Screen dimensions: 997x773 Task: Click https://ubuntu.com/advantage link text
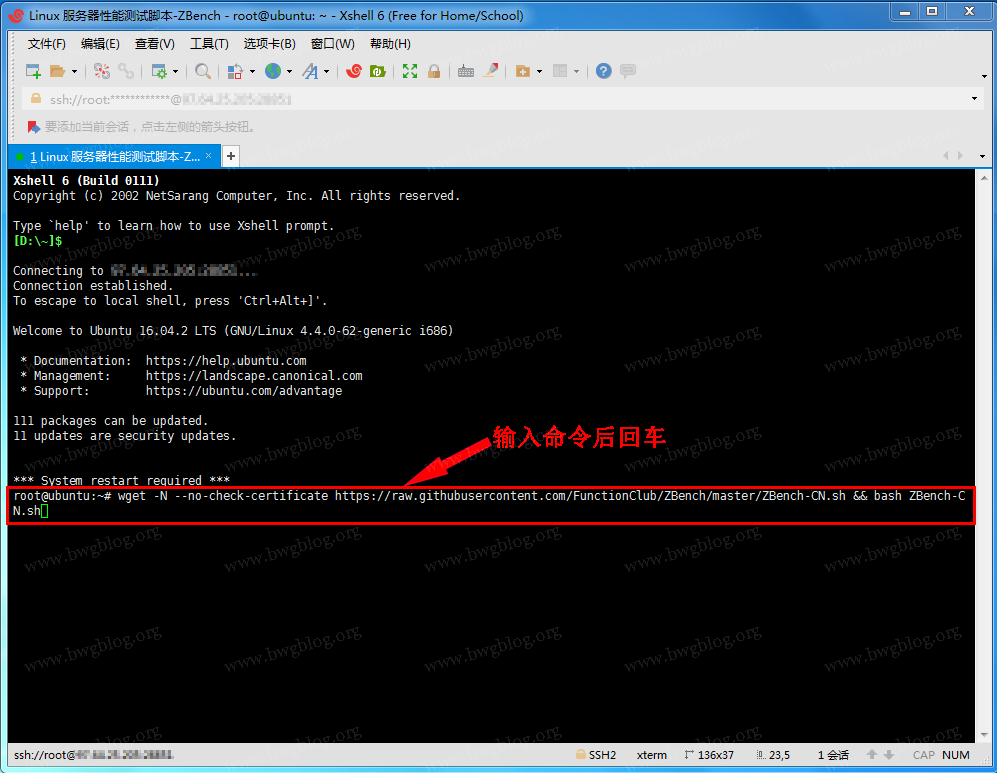coord(244,391)
